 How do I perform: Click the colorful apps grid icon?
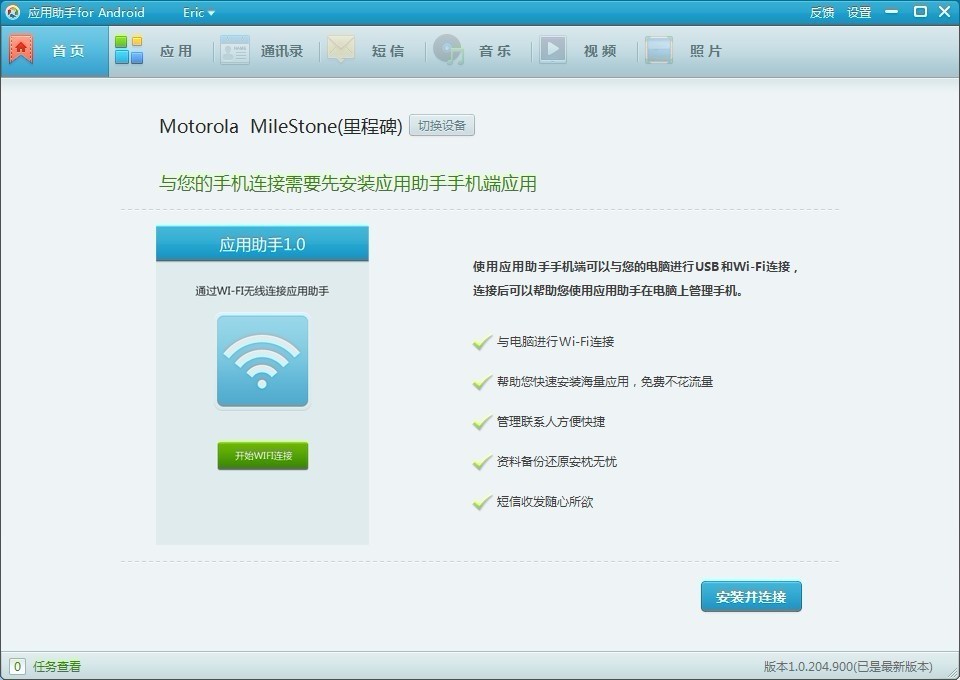(x=129, y=50)
